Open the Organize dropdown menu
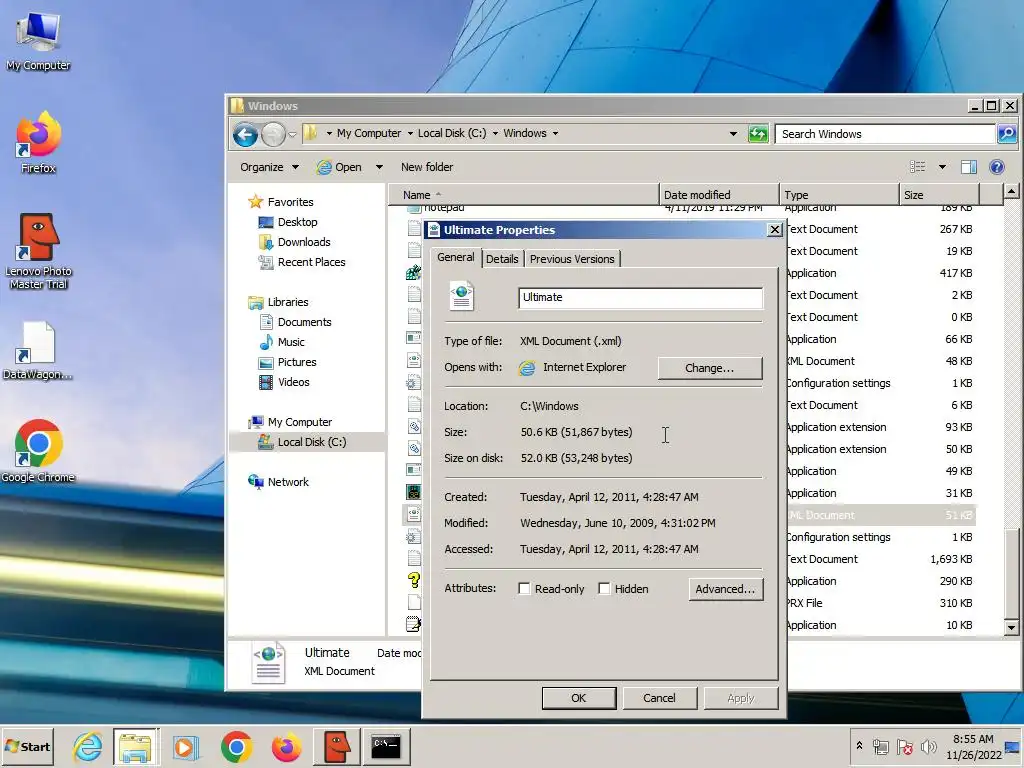Viewport: 1024px width, 768px height. 269,167
